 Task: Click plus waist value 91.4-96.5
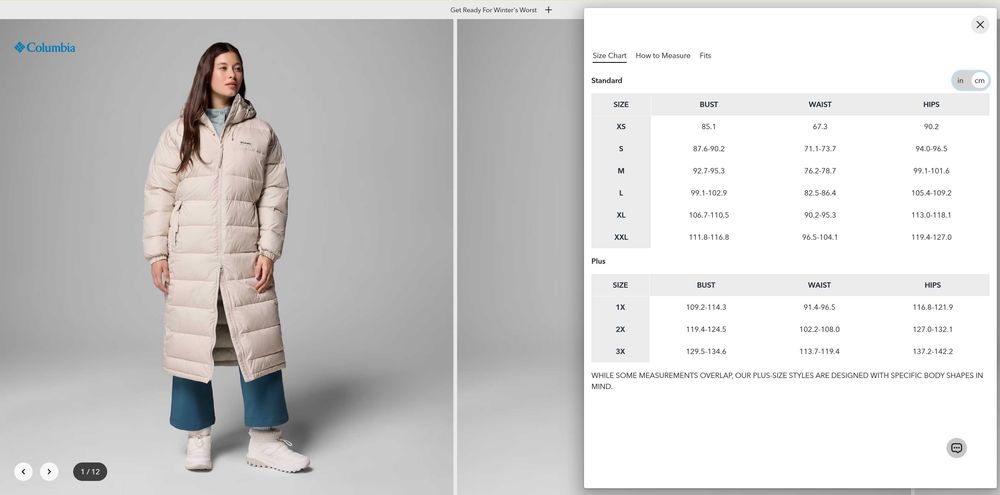coord(819,307)
